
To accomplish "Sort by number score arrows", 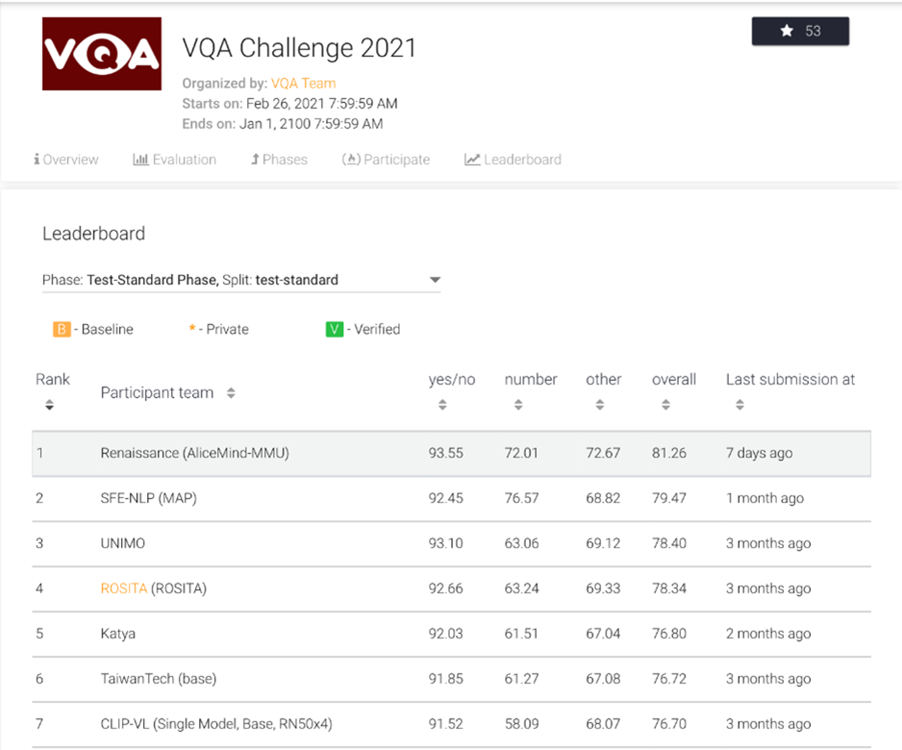I will pyautogui.click(x=518, y=405).
